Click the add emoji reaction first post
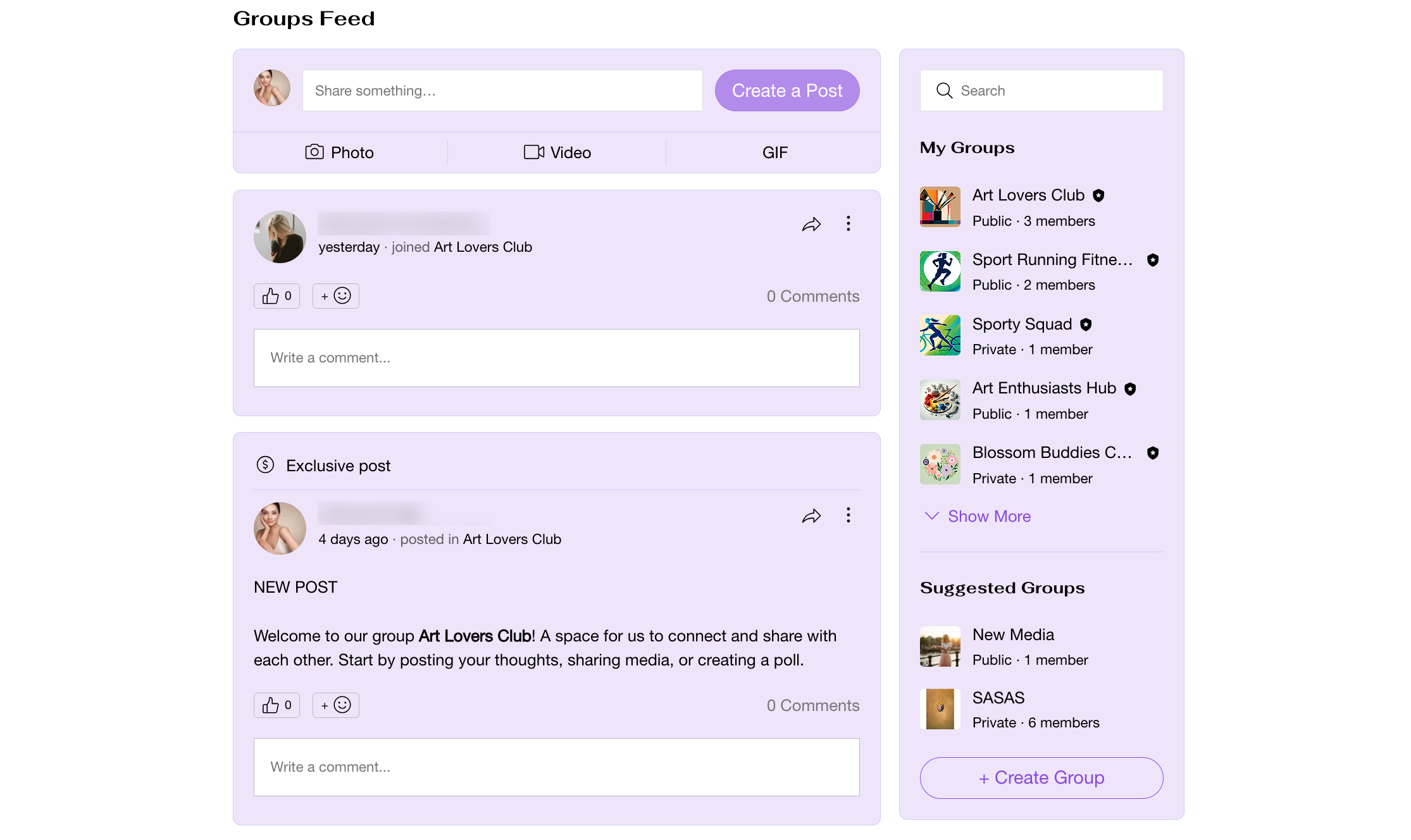Screen dimensions: 1411x840 tap(334, 296)
